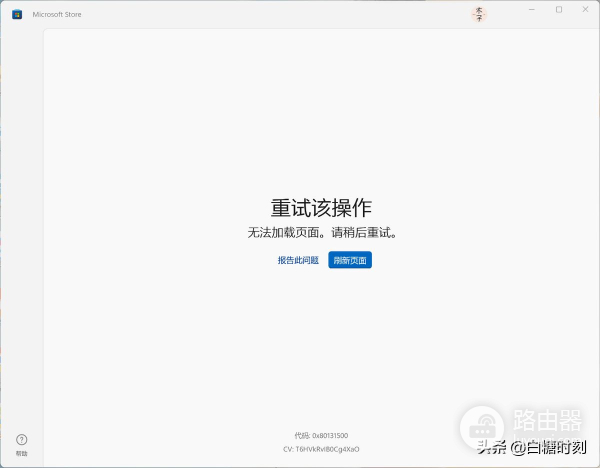Click the 刷新页面 refresh page button
The height and width of the screenshot is (468, 600).
click(350, 260)
